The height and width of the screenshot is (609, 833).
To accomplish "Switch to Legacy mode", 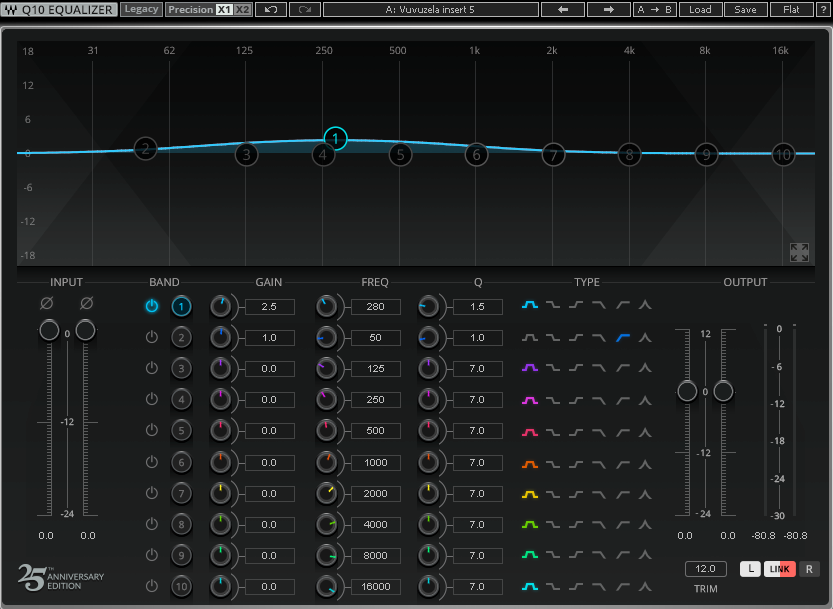I will click(x=141, y=10).
